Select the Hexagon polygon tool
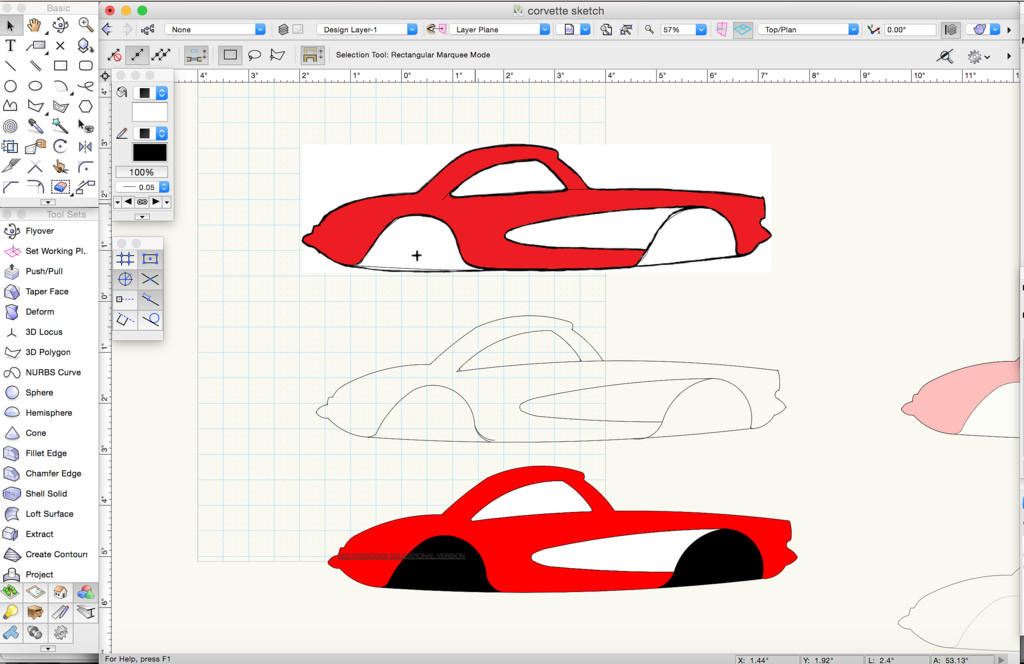 click(85, 106)
